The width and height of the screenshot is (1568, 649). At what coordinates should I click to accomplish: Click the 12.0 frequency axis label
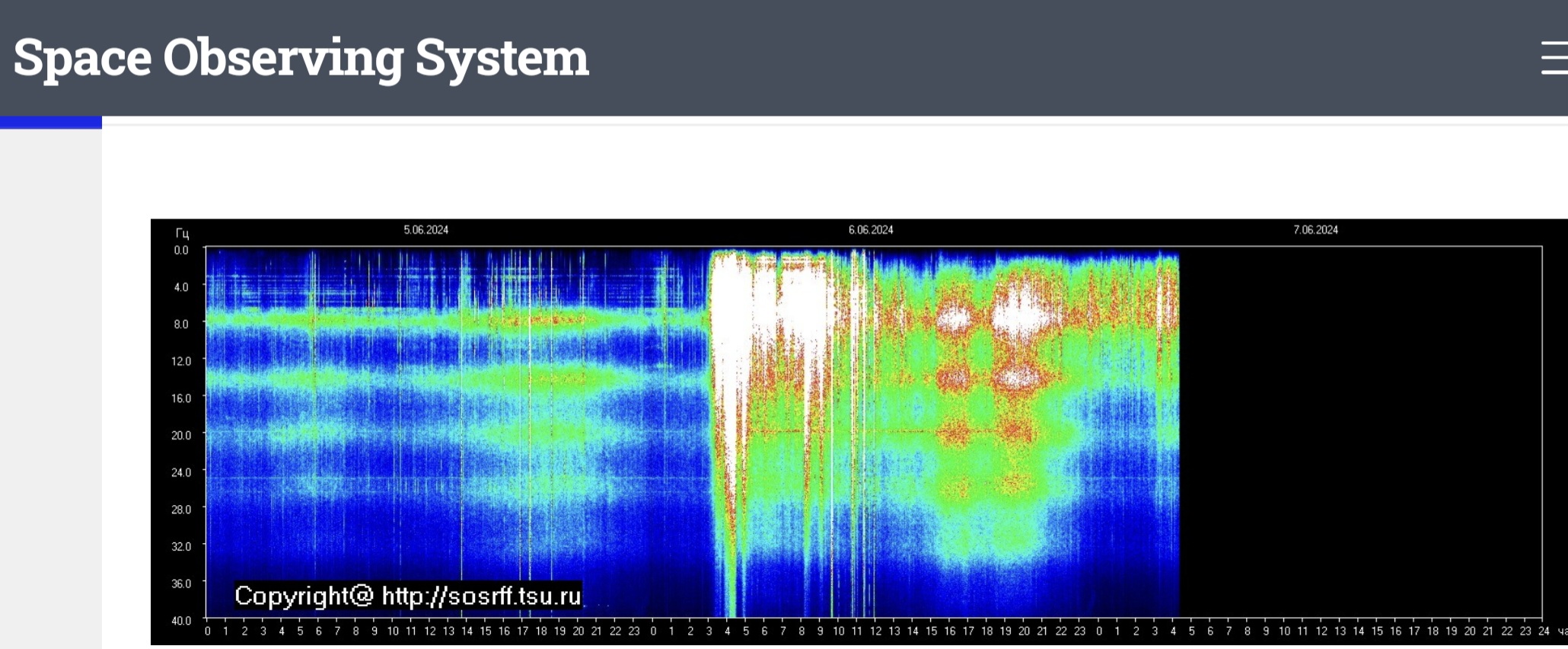point(181,361)
